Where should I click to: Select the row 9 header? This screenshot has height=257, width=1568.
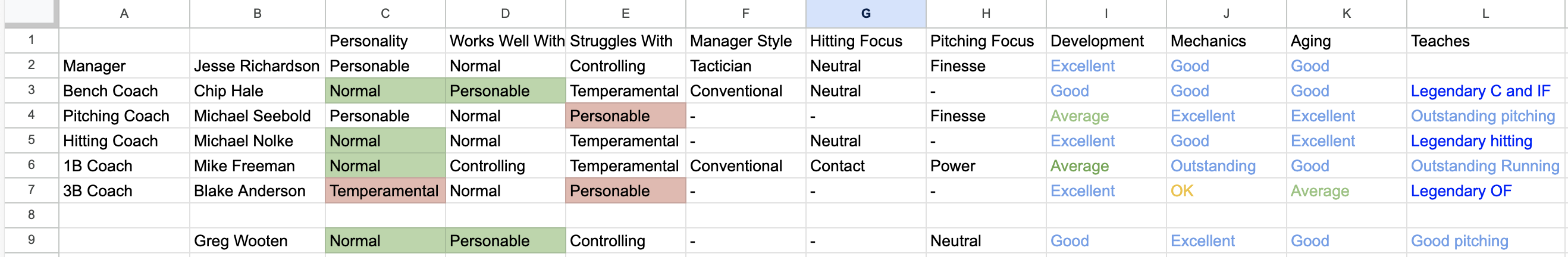coord(30,240)
